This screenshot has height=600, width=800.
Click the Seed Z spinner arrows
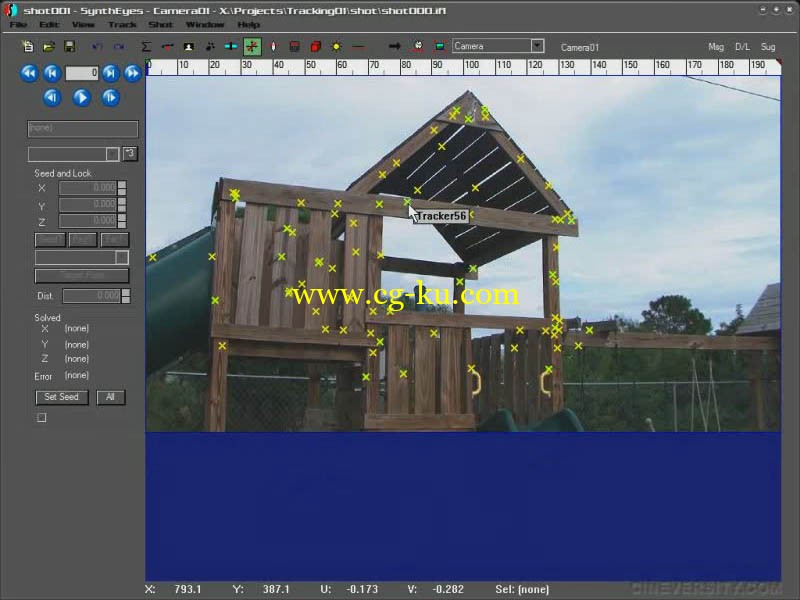click(122, 221)
